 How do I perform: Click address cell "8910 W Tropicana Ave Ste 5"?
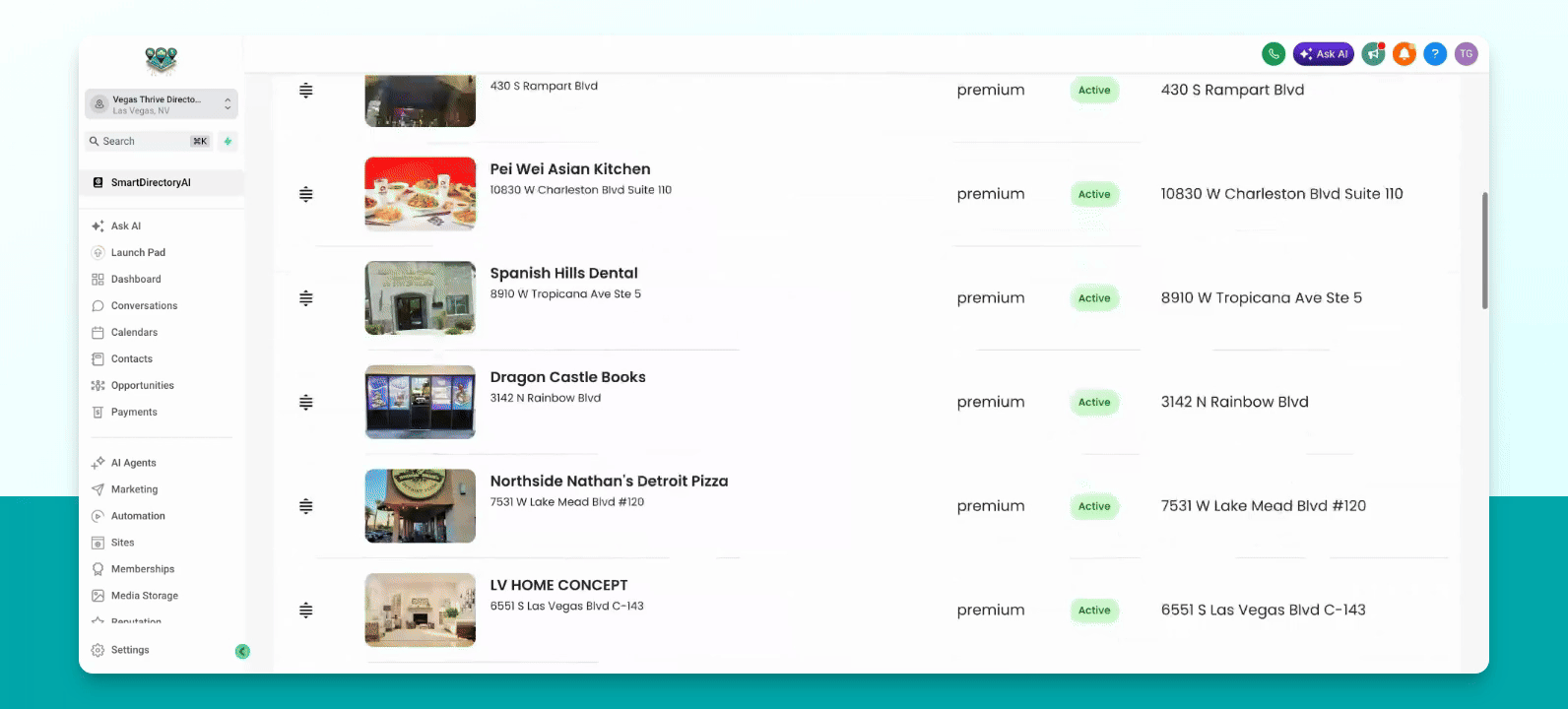coord(1262,298)
